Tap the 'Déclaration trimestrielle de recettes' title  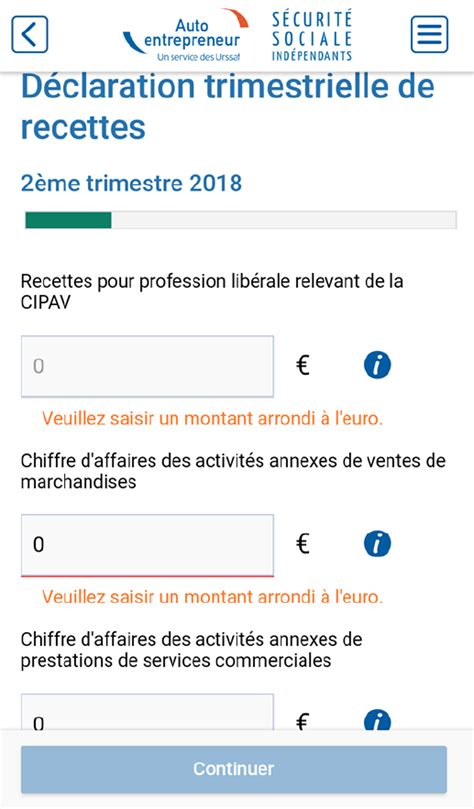click(x=227, y=107)
